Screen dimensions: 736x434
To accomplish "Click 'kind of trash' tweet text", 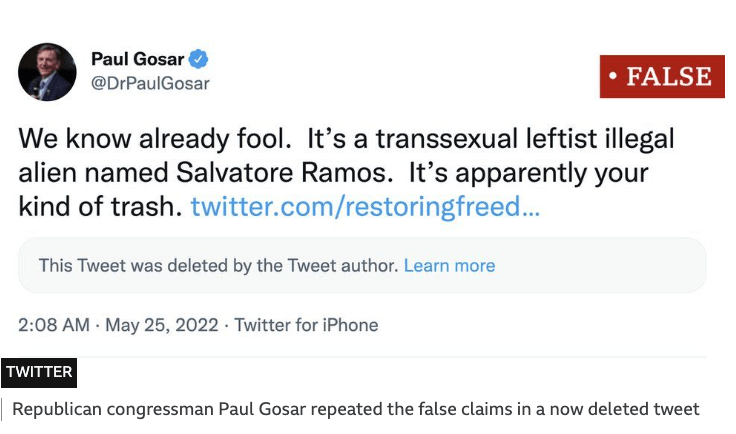I will pos(99,207).
